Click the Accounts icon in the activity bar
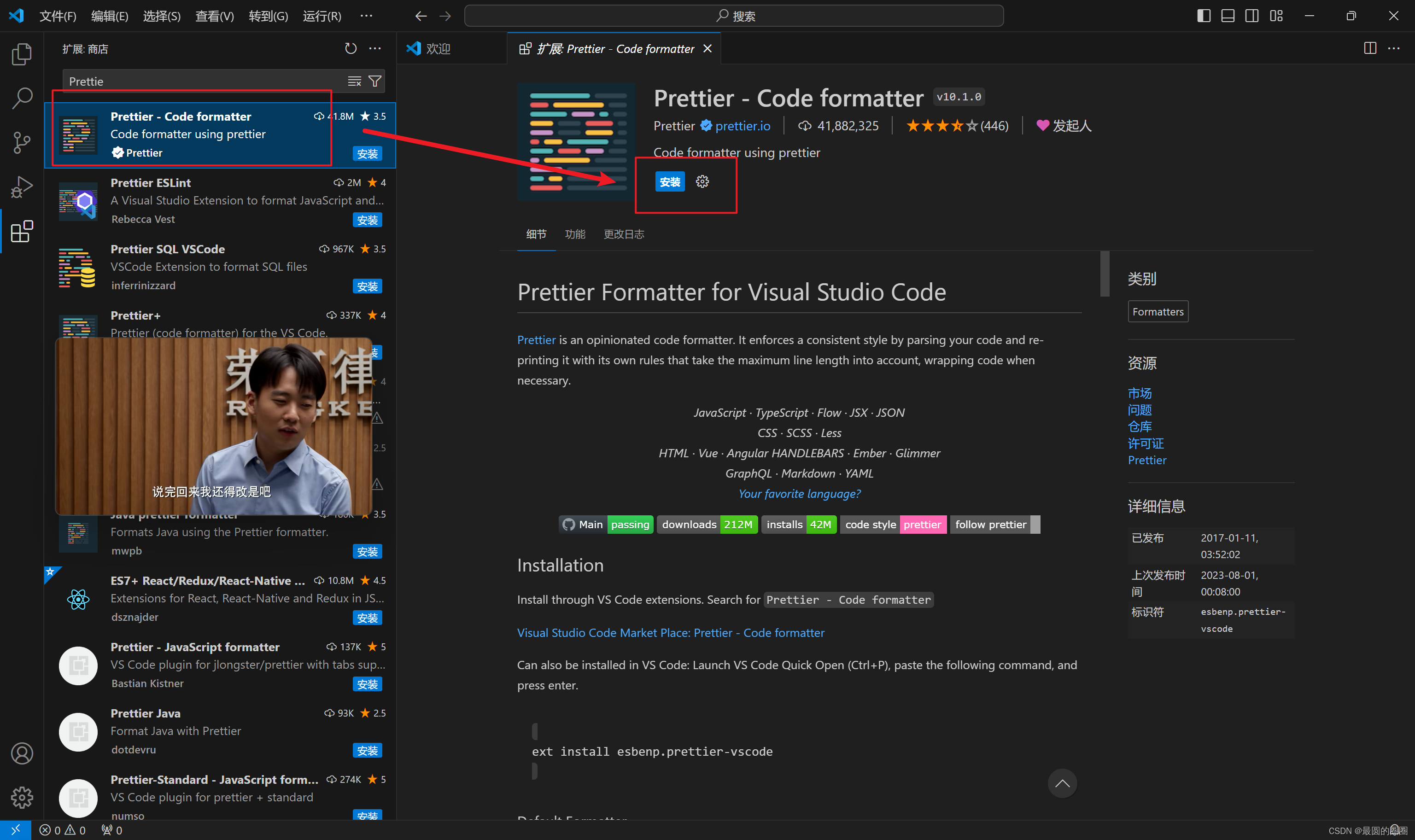 click(22, 753)
